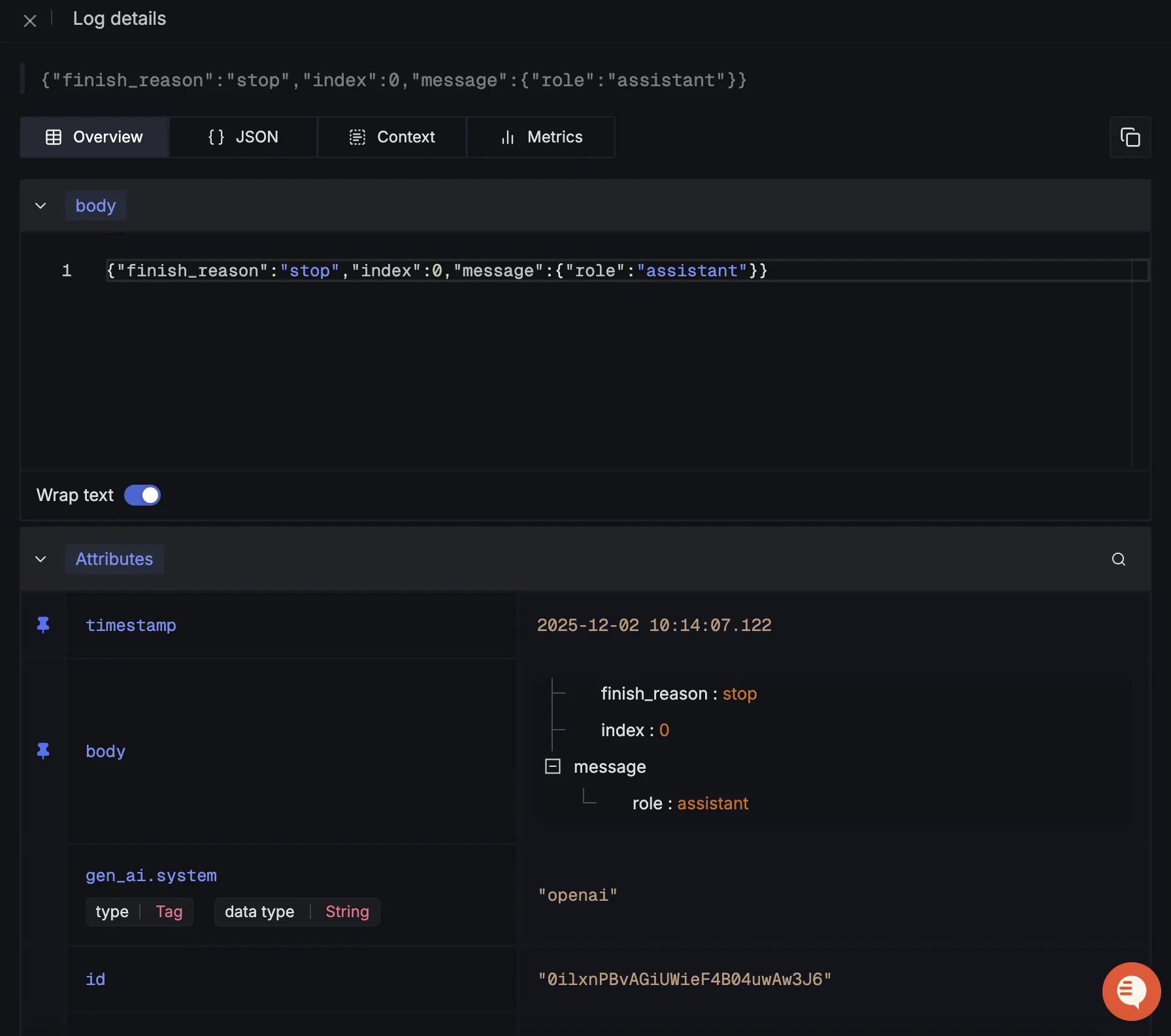Copy log contents with the copy icon
Viewport: 1171px width, 1036px height.
(x=1130, y=137)
